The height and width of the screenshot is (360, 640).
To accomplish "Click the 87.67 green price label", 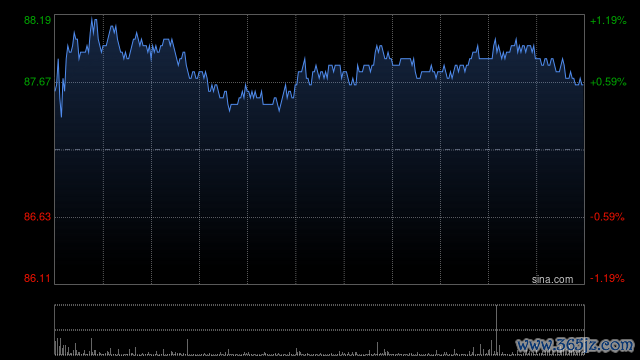I will click(x=37, y=82).
